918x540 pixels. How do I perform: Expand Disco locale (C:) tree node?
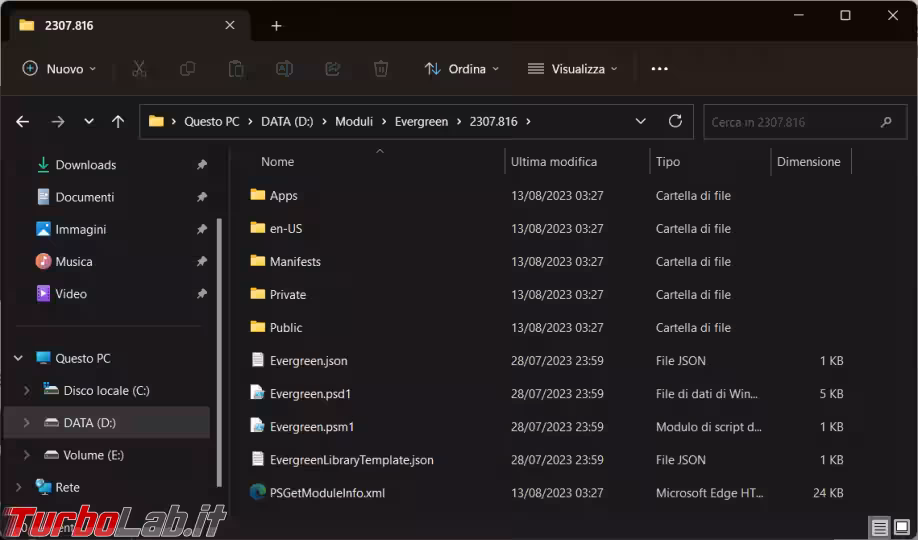26,390
